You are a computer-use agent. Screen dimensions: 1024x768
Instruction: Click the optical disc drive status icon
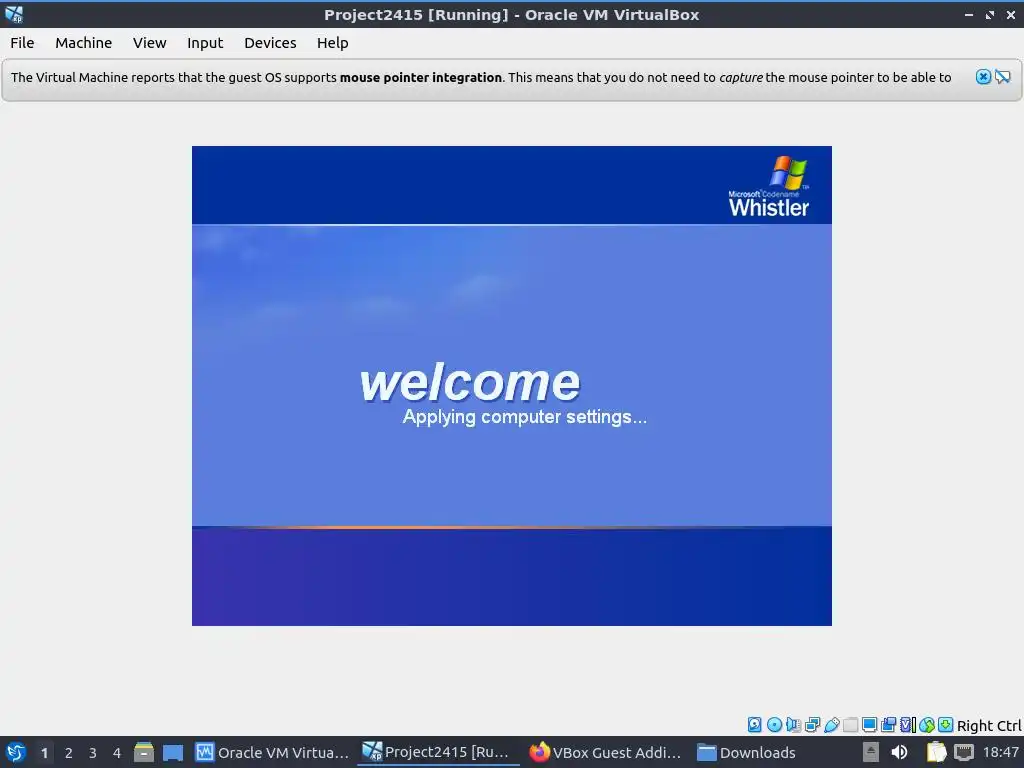coord(774,724)
